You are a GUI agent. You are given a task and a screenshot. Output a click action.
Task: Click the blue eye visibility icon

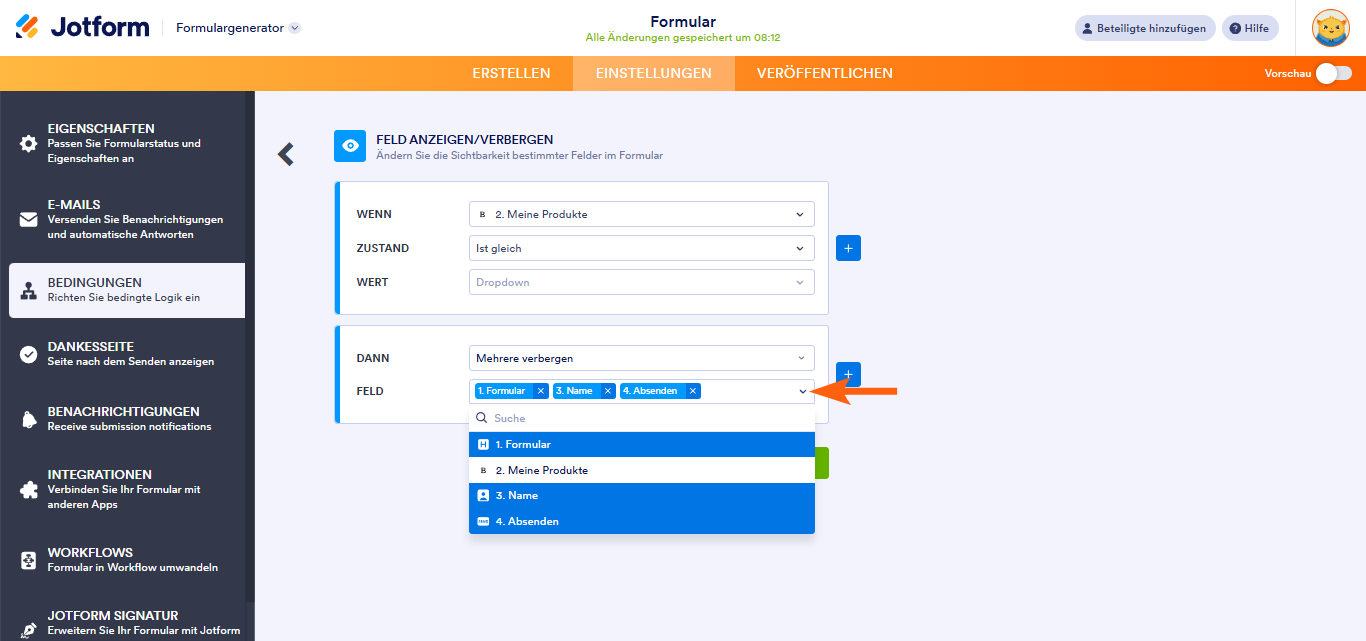pyautogui.click(x=350, y=146)
